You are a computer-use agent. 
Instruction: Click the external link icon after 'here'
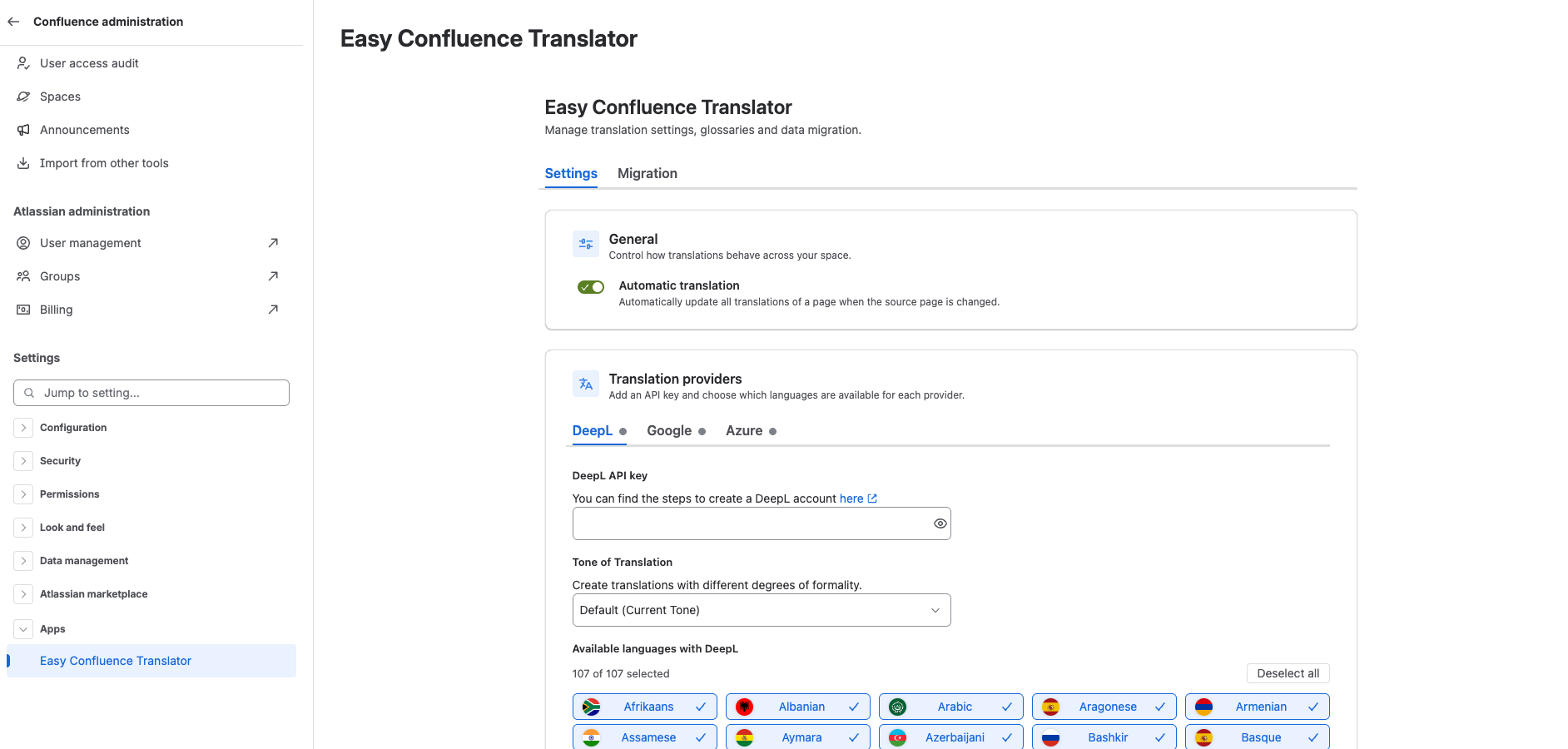coord(872,499)
